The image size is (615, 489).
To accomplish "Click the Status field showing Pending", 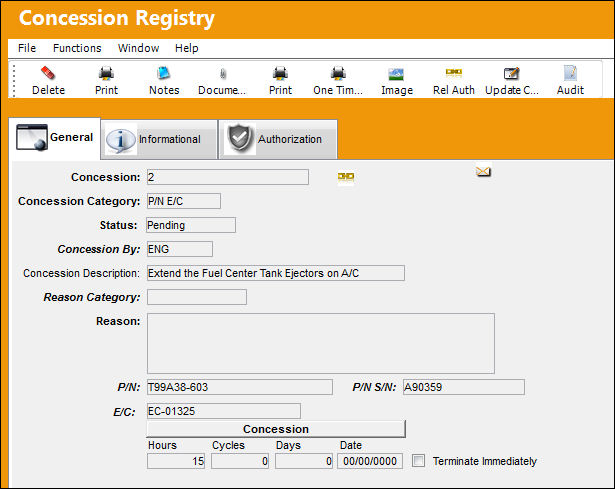I will [x=191, y=225].
